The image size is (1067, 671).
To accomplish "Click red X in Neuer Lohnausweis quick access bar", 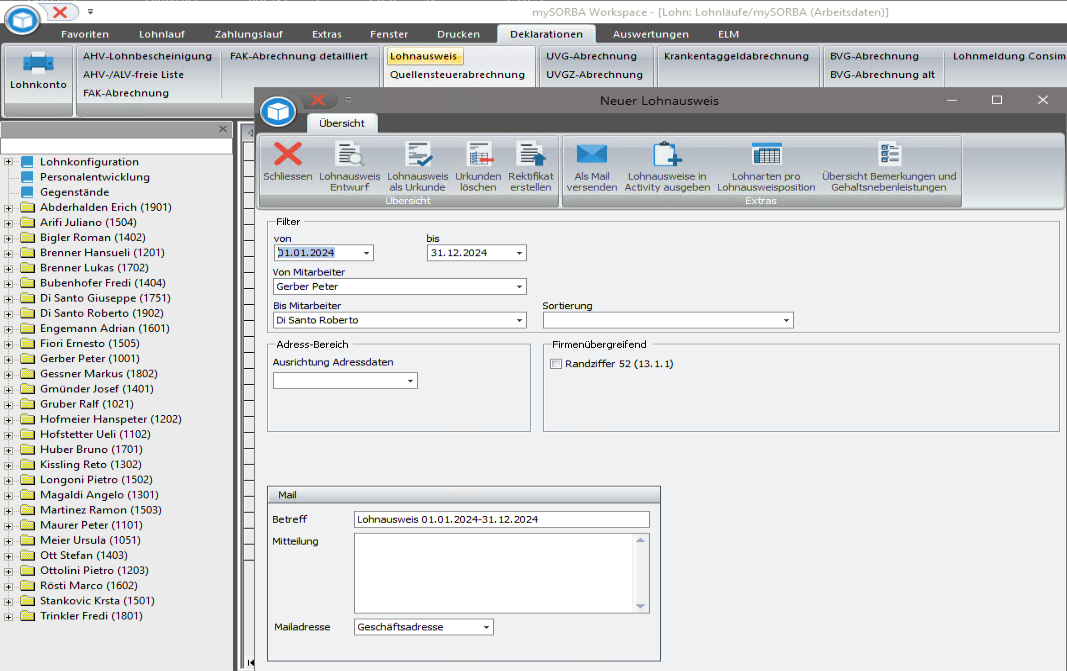I will coord(317,100).
